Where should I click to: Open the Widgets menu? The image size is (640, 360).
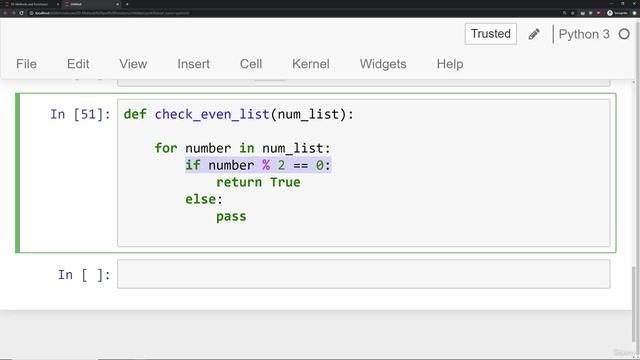click(x=383, y=64)
